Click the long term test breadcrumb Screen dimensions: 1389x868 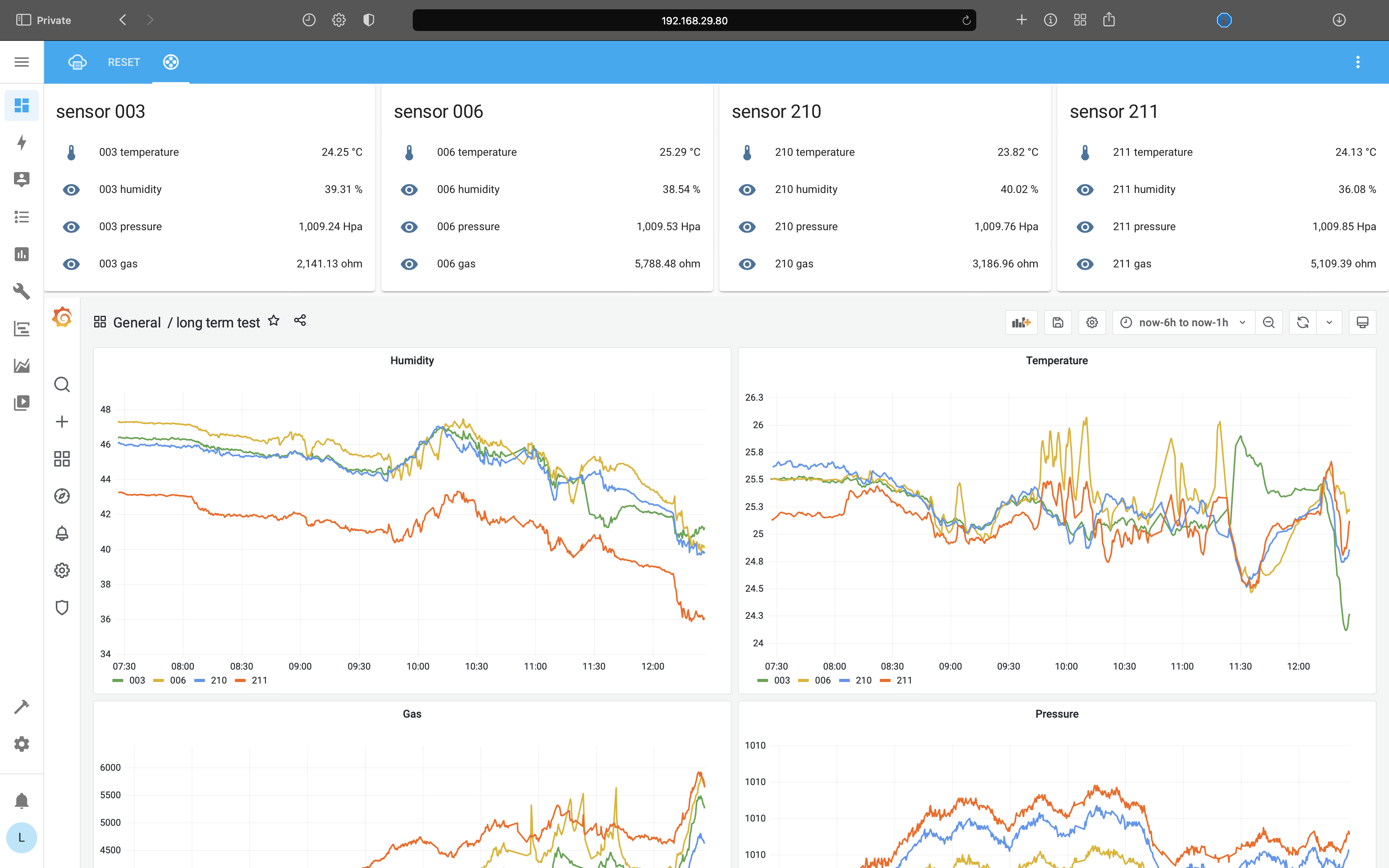tap(218, 323)
